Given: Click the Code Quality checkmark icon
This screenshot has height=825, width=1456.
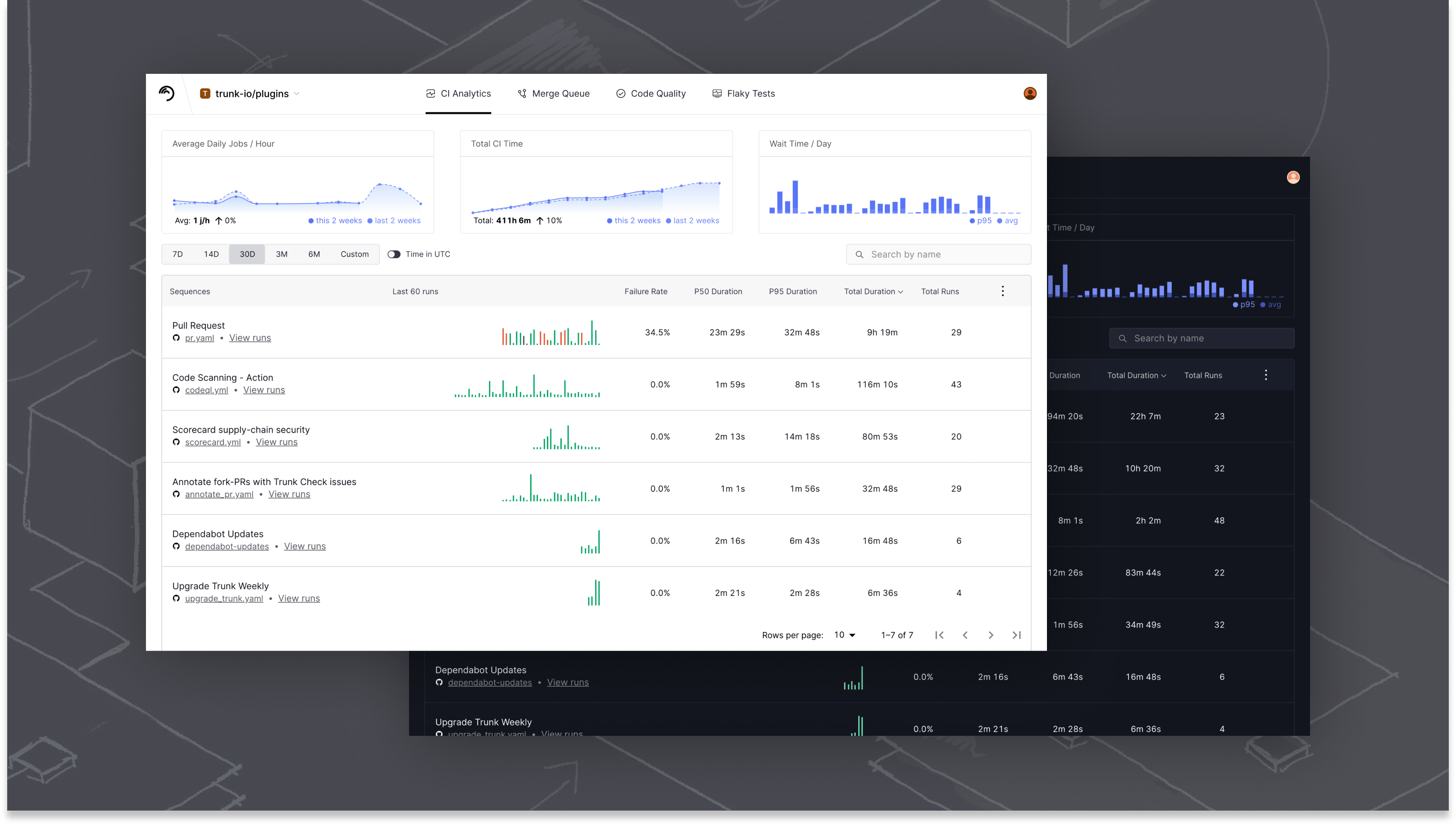Looking at the screenshot, I should 621,94.
